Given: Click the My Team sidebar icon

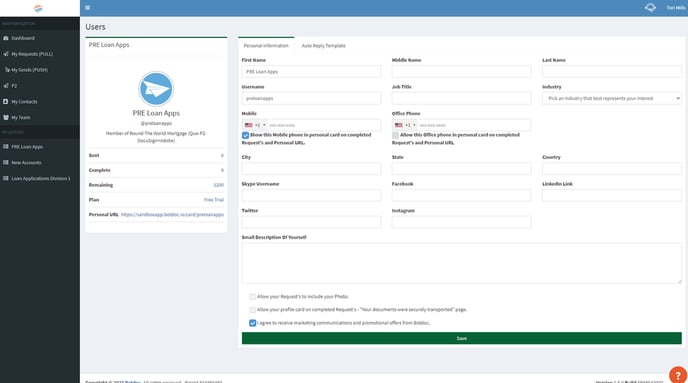Looking at the screenshot, I should [x=6, y=118].
